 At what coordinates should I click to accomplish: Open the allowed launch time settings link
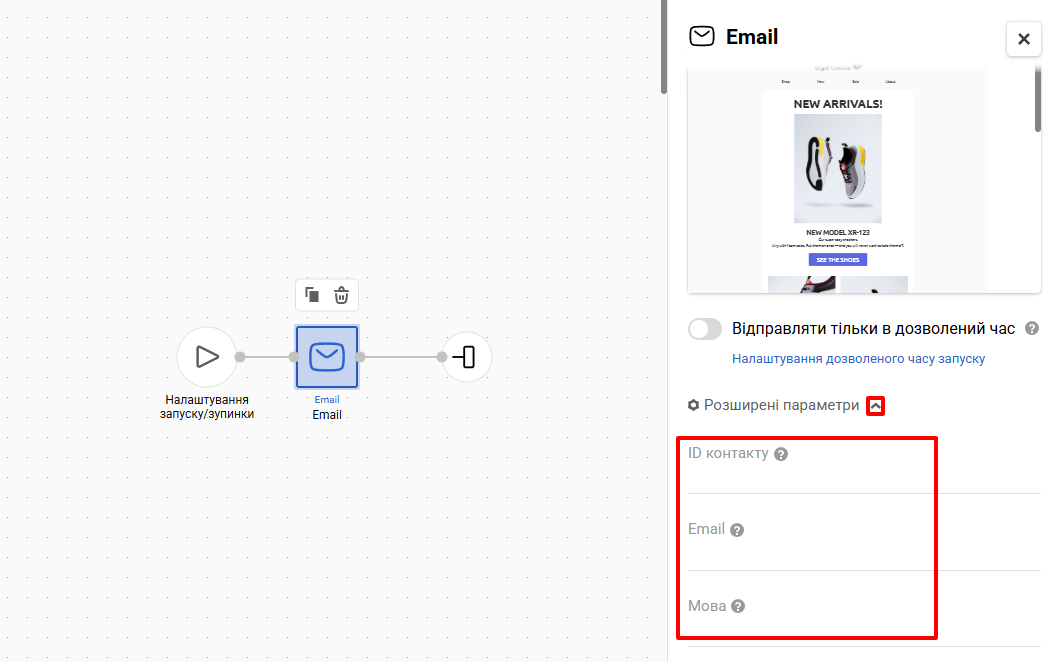pyautogui.click(x=858, y=359)
